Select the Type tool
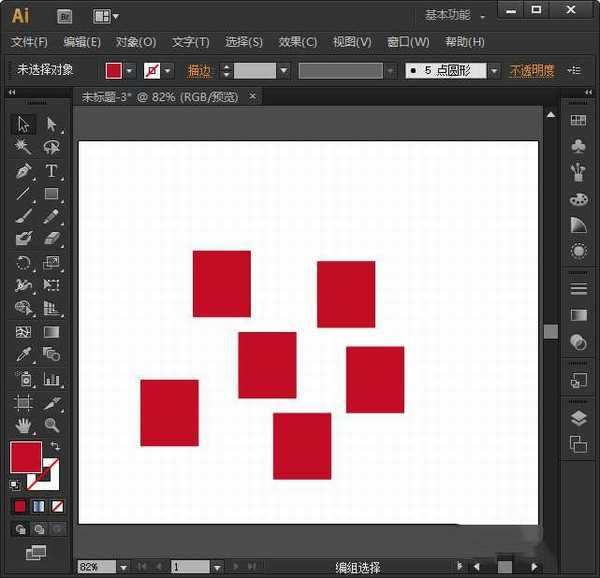Viewport: 600px width, 578px height. click(51, 171)
